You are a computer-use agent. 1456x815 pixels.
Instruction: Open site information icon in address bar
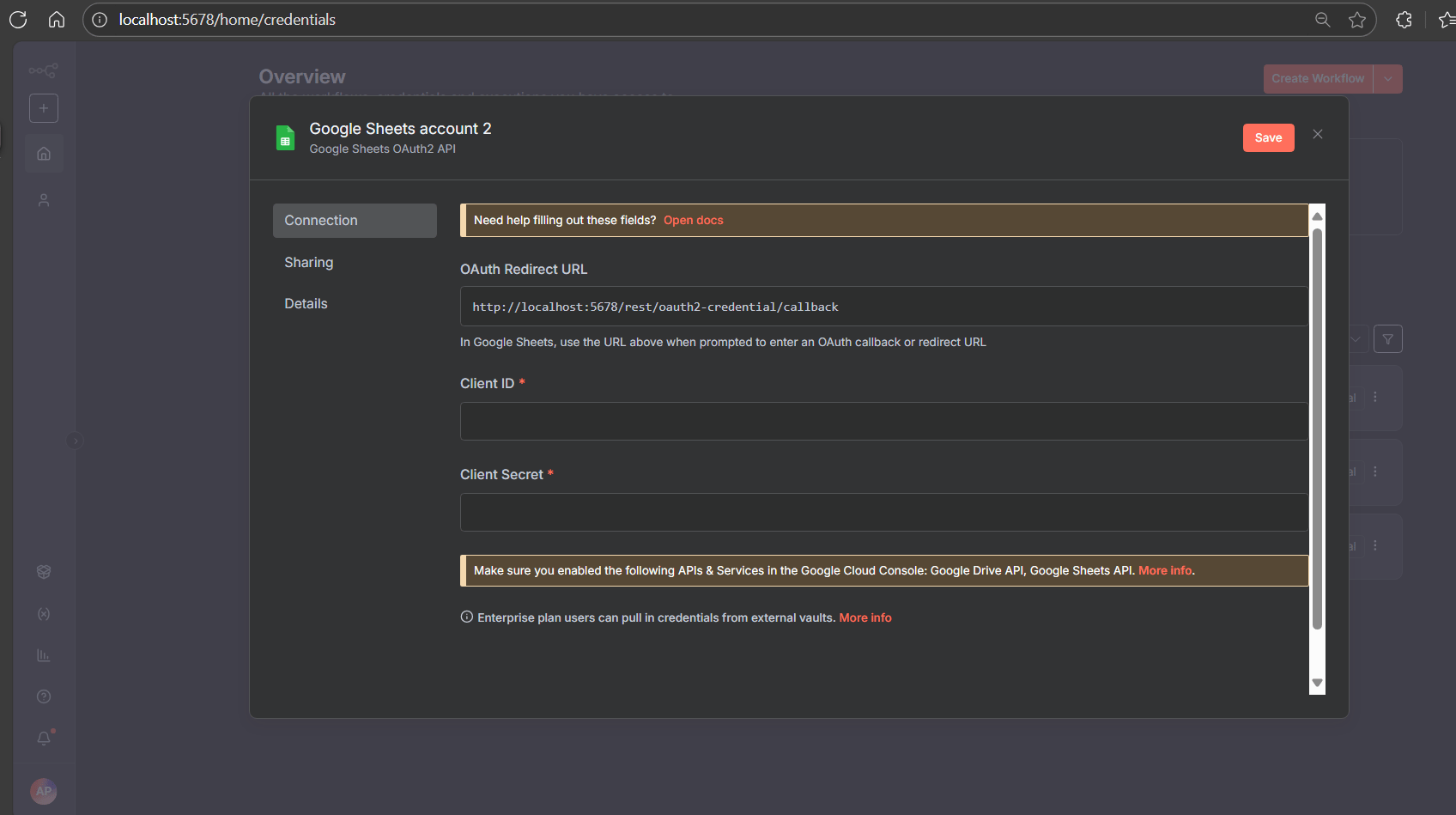click(x=100, y=20)
